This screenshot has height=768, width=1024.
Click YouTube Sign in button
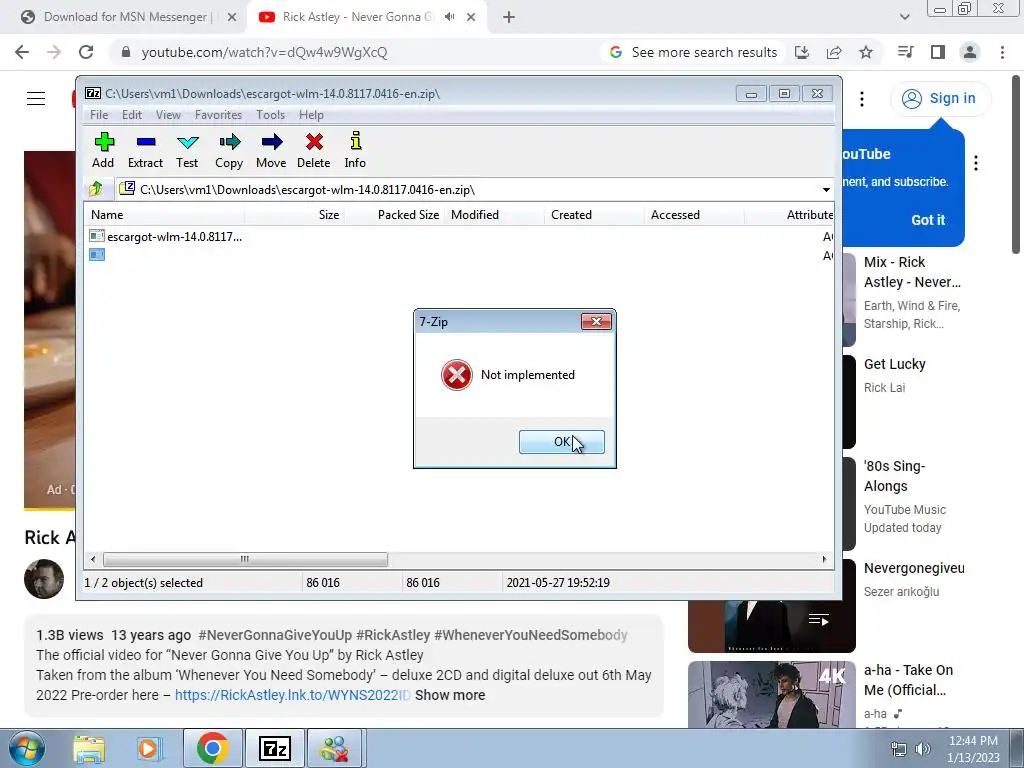click(x=940, y=99)
